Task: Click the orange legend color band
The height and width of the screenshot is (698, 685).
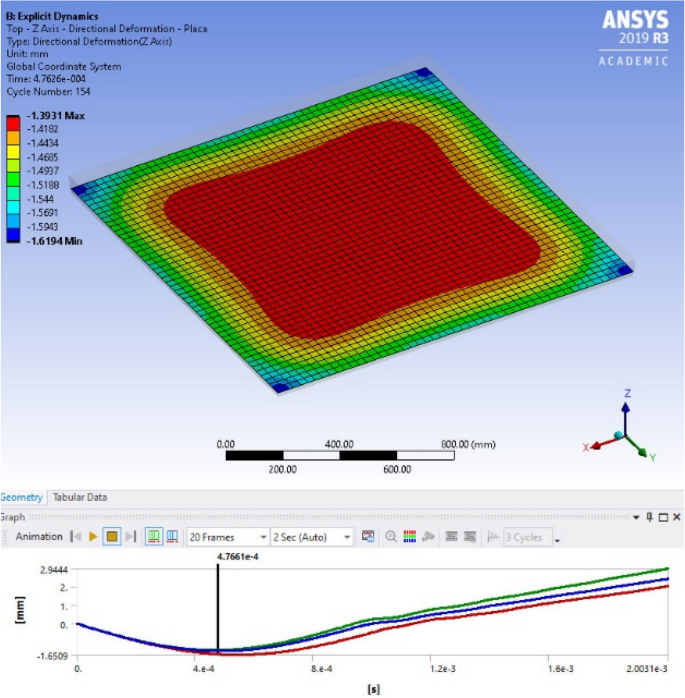Action: pyautogui.click(x=13, y=138)
